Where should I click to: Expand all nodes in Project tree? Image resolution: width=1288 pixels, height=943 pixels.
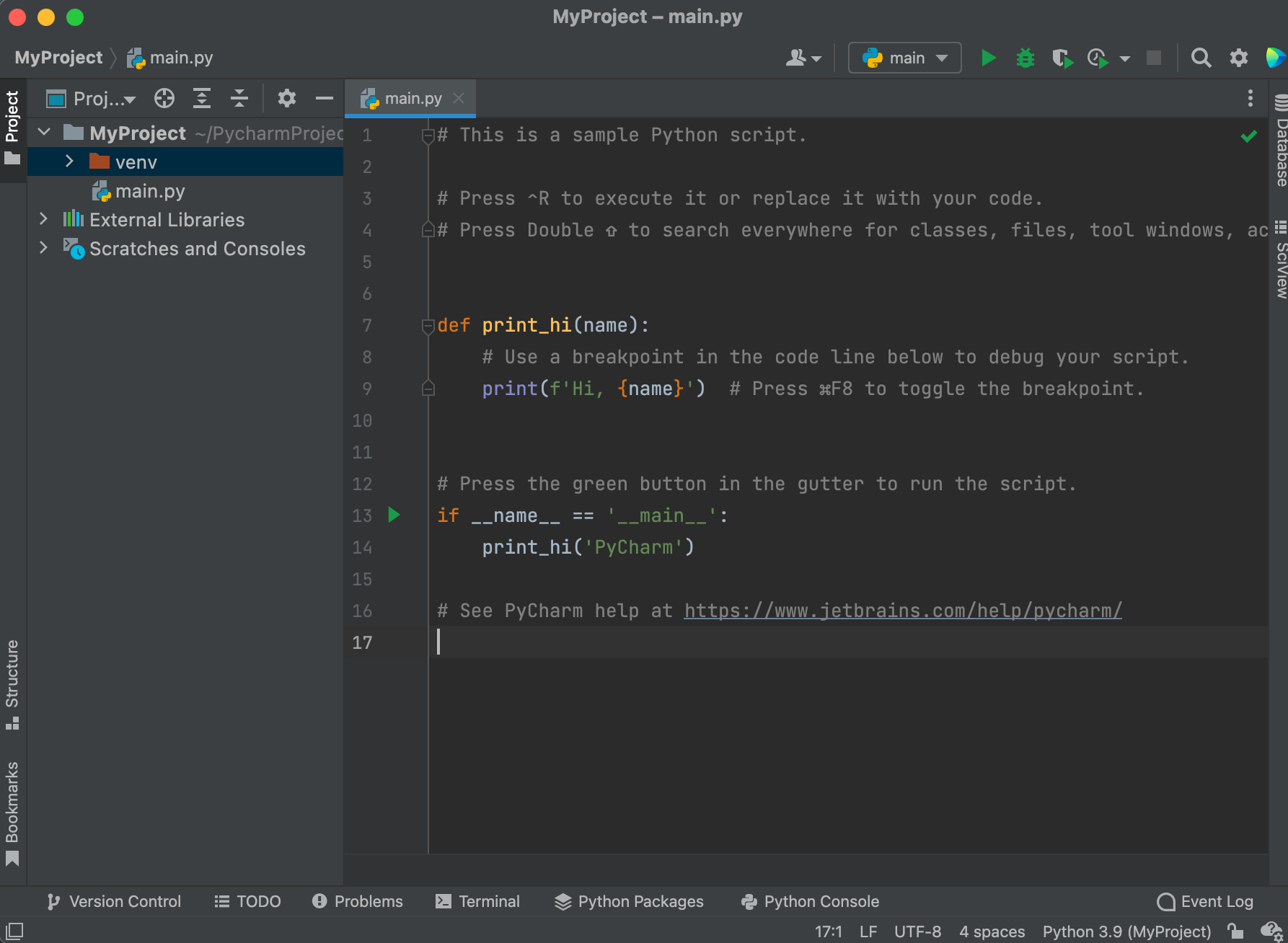tap(202, 98)
